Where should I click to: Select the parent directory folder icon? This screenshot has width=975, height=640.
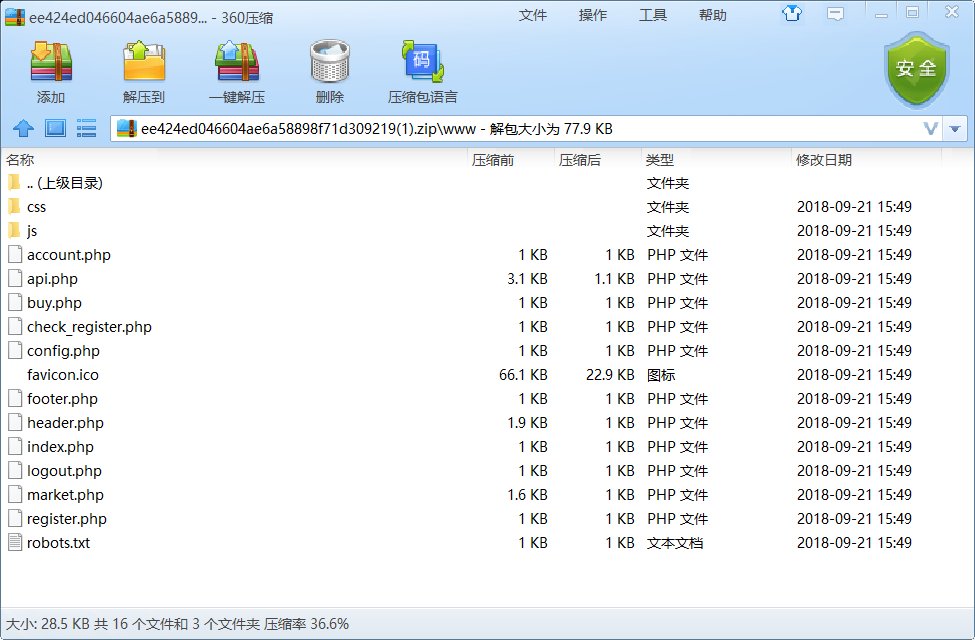coord(14,183)
